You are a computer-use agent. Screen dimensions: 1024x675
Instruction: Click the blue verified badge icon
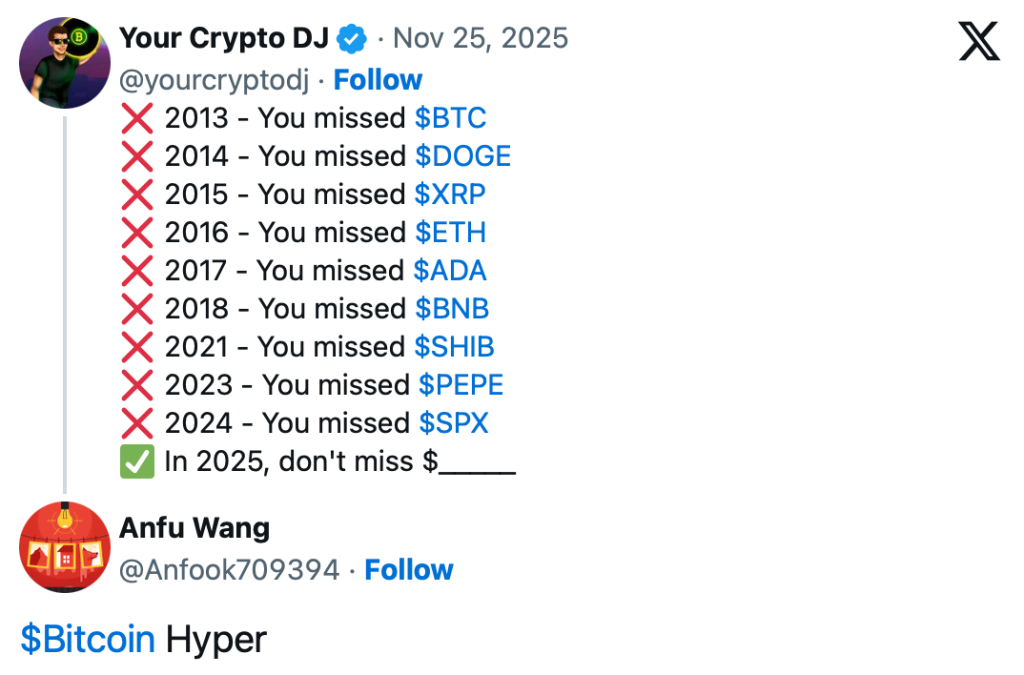point(351,39)
